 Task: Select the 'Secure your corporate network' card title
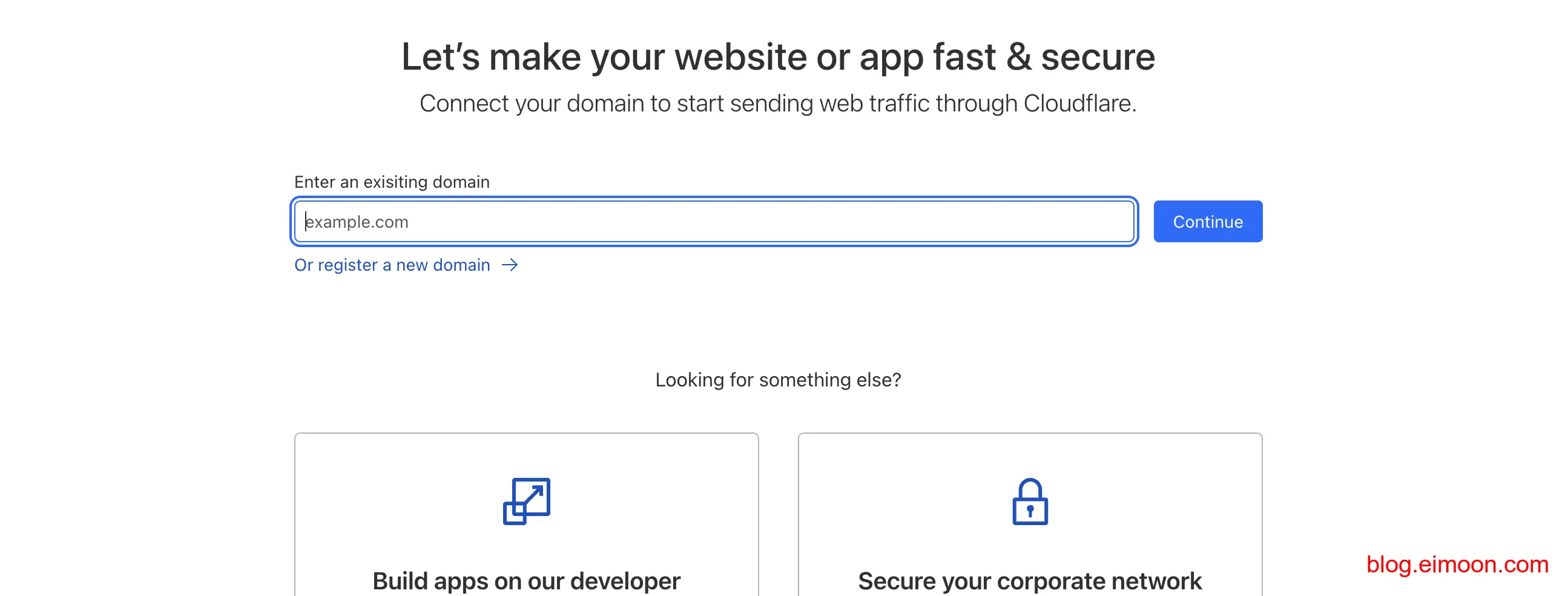1030,580
